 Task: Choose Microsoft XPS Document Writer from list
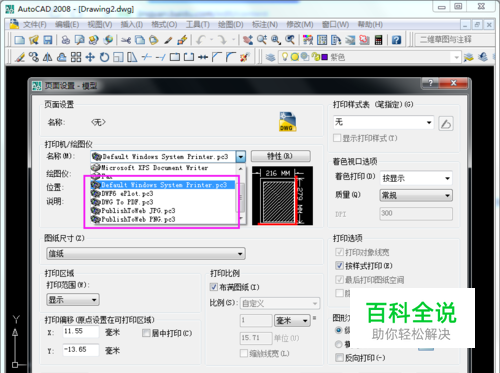pyautogui.click(x=163, y=168)
